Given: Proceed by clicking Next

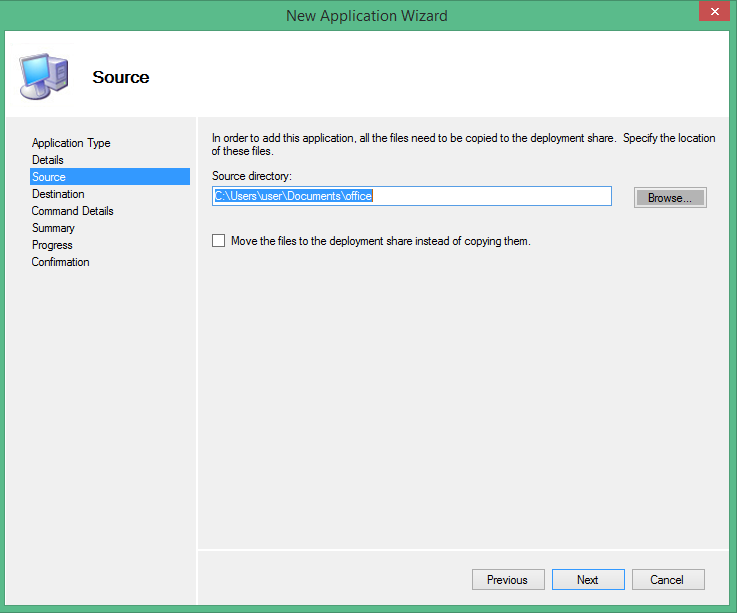Looking at the screenshot, I should click(588, 580).
